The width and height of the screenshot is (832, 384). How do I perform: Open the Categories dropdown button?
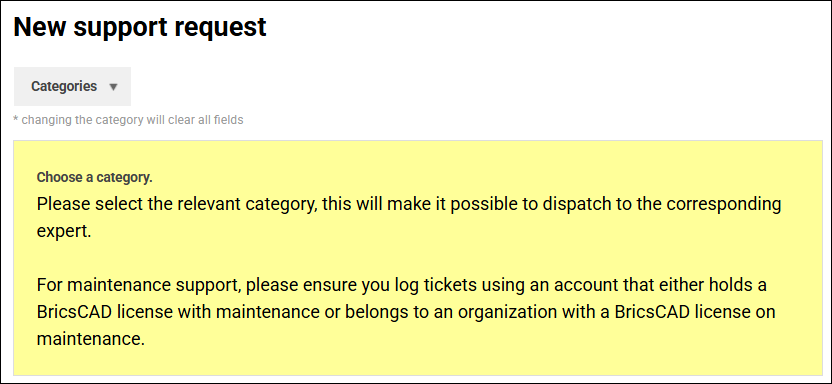[x=72, y=86]
